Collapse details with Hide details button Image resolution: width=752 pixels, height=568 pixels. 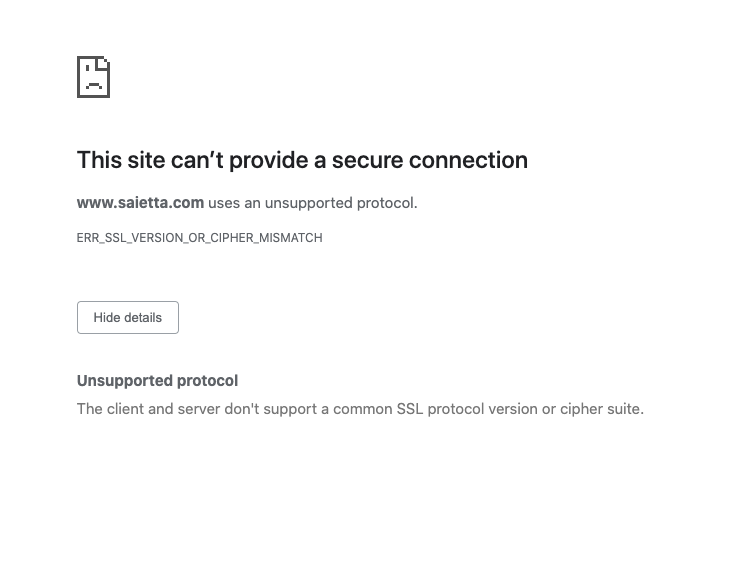click(x=128, y=318)
